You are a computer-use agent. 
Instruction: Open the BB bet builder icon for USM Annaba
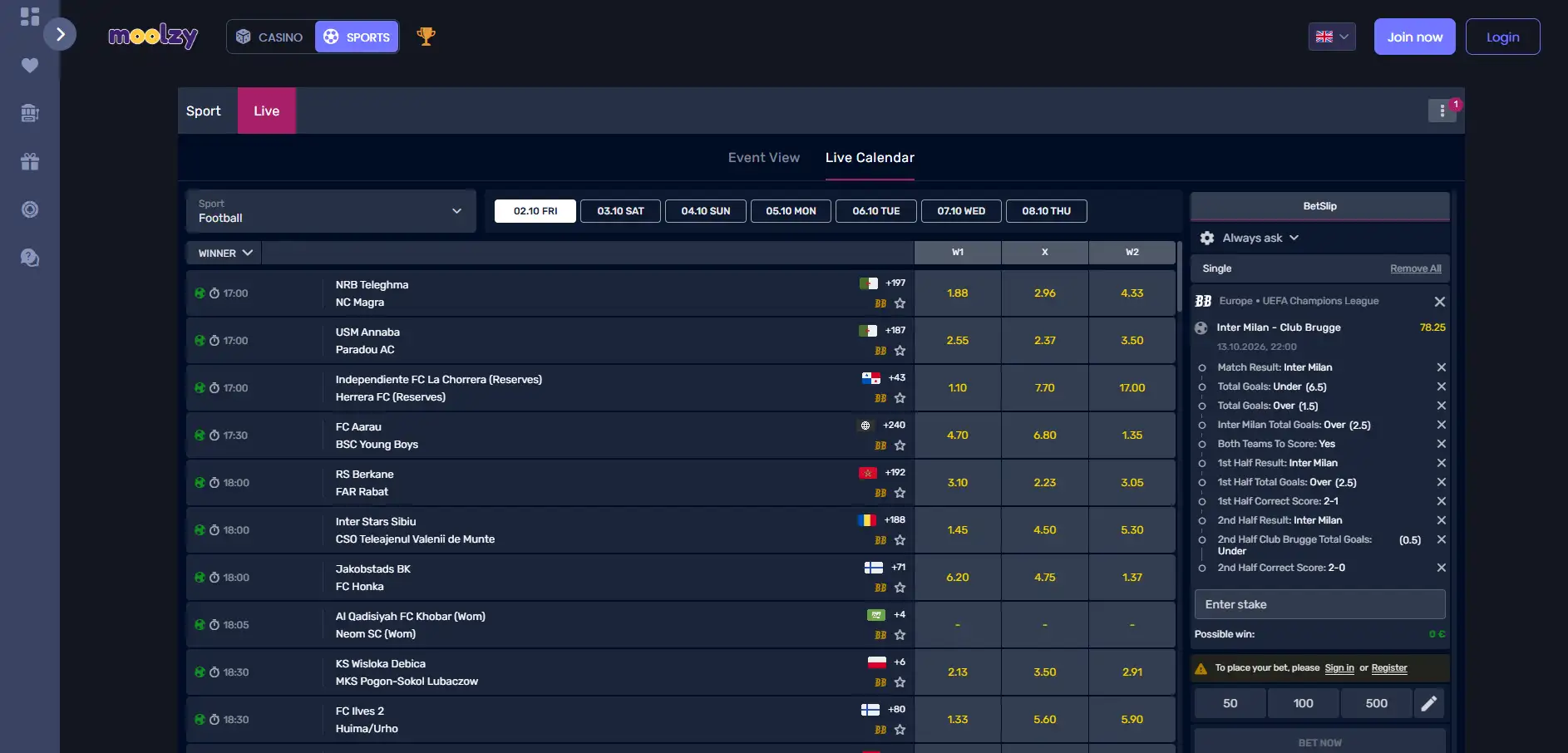click(880, 351)
